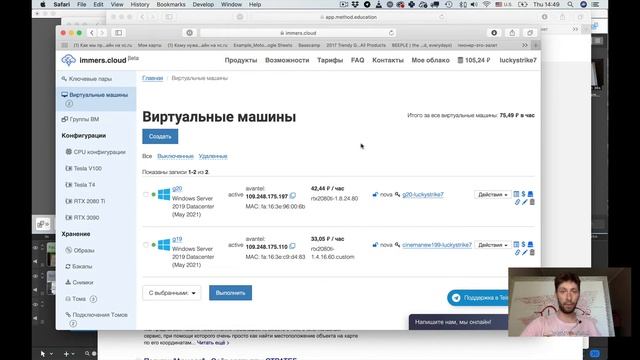This screenshot has width=640, height=360.
Task: Click the dollar icon for g19
Action: click(x=523, y=244)
